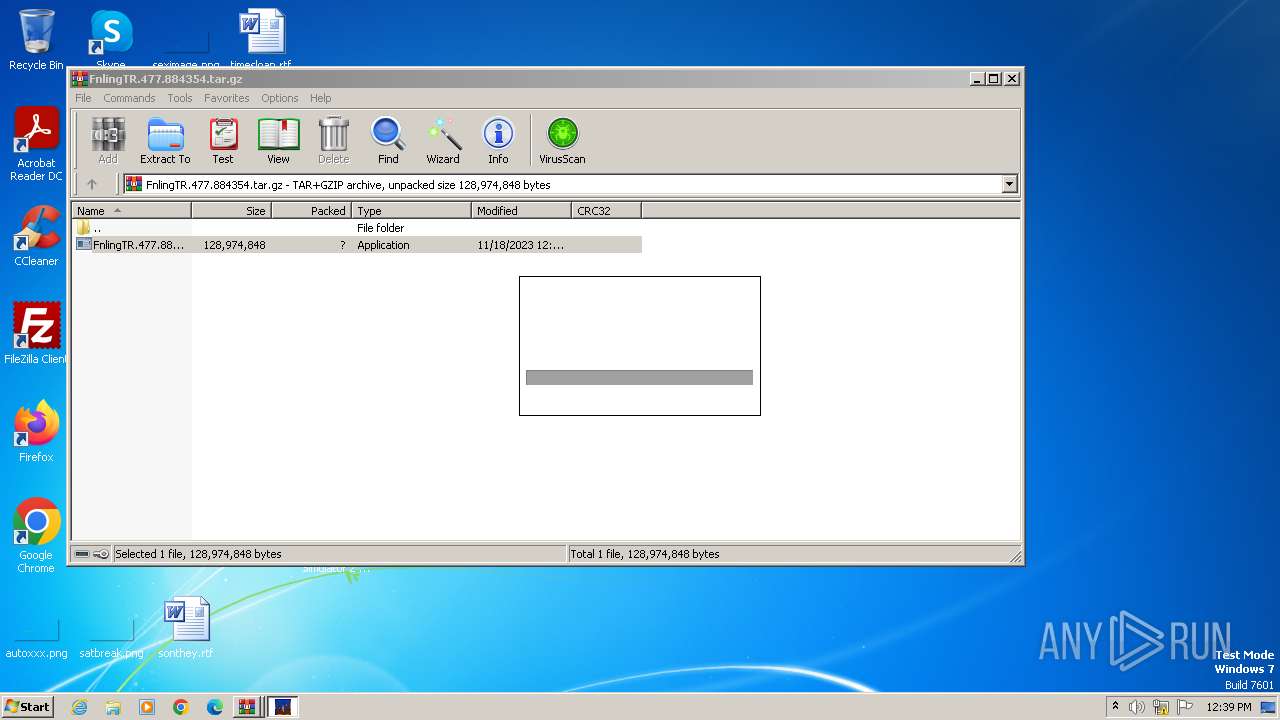Screen dimensions: 1280x720
Task: Open Internet Explorer from taskbar
Action: (79, 707)
